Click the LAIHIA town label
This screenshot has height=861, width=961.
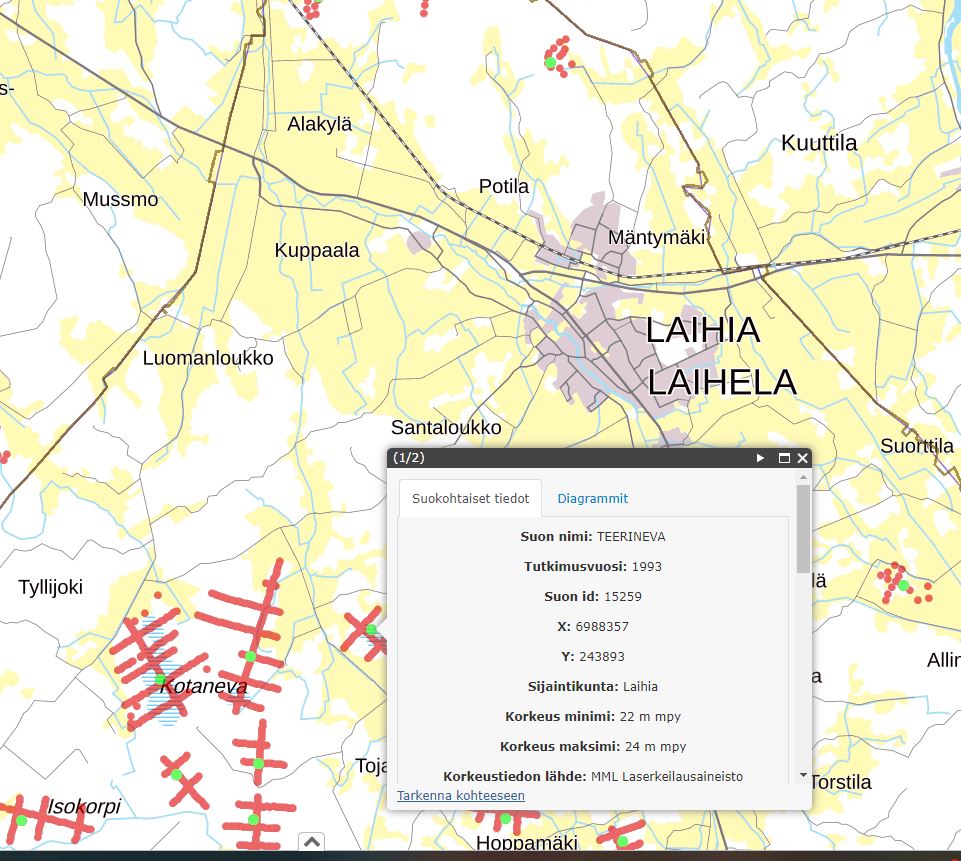pyautogui.click(x=702, y=330)
